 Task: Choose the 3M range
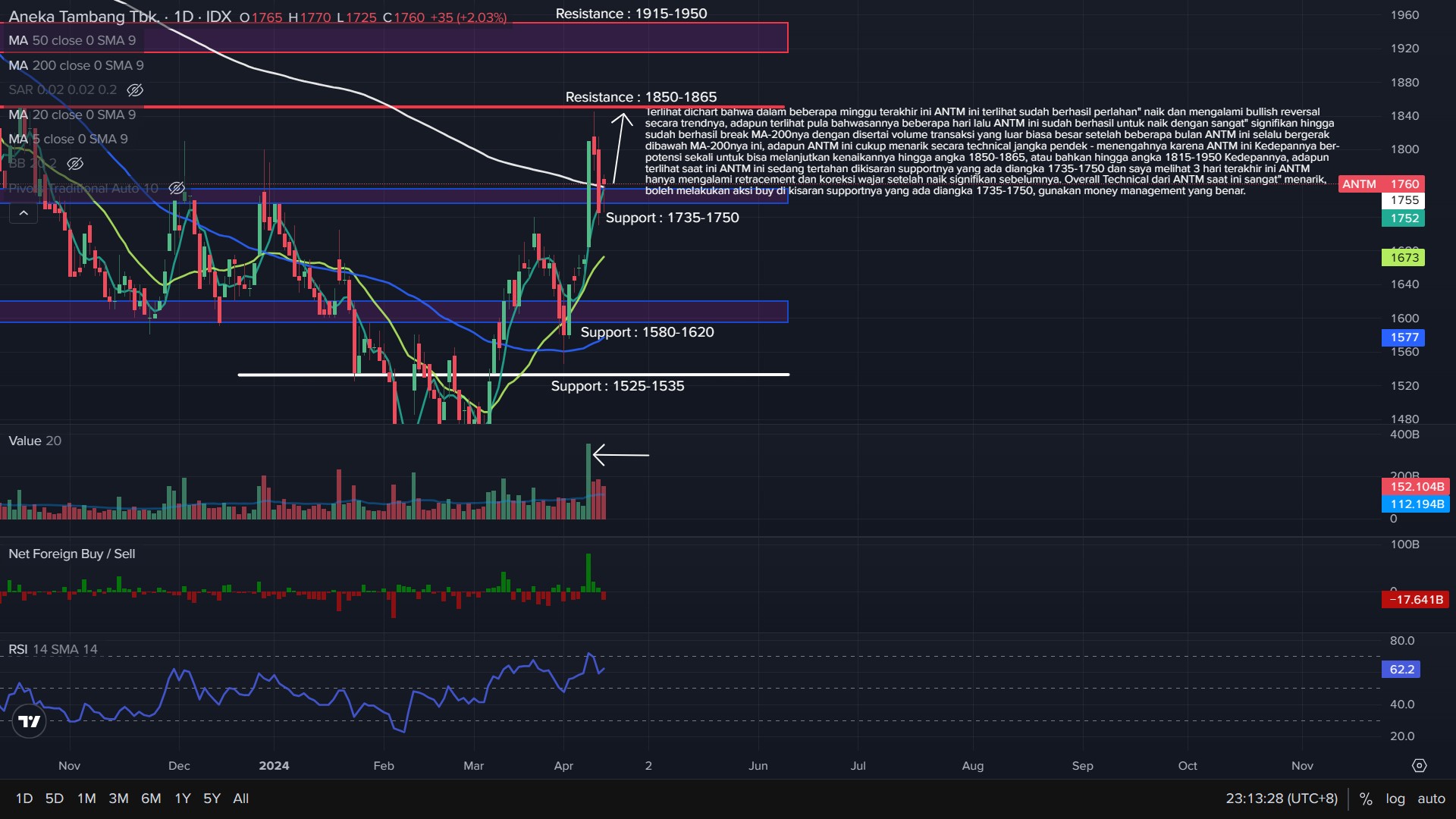118,799
